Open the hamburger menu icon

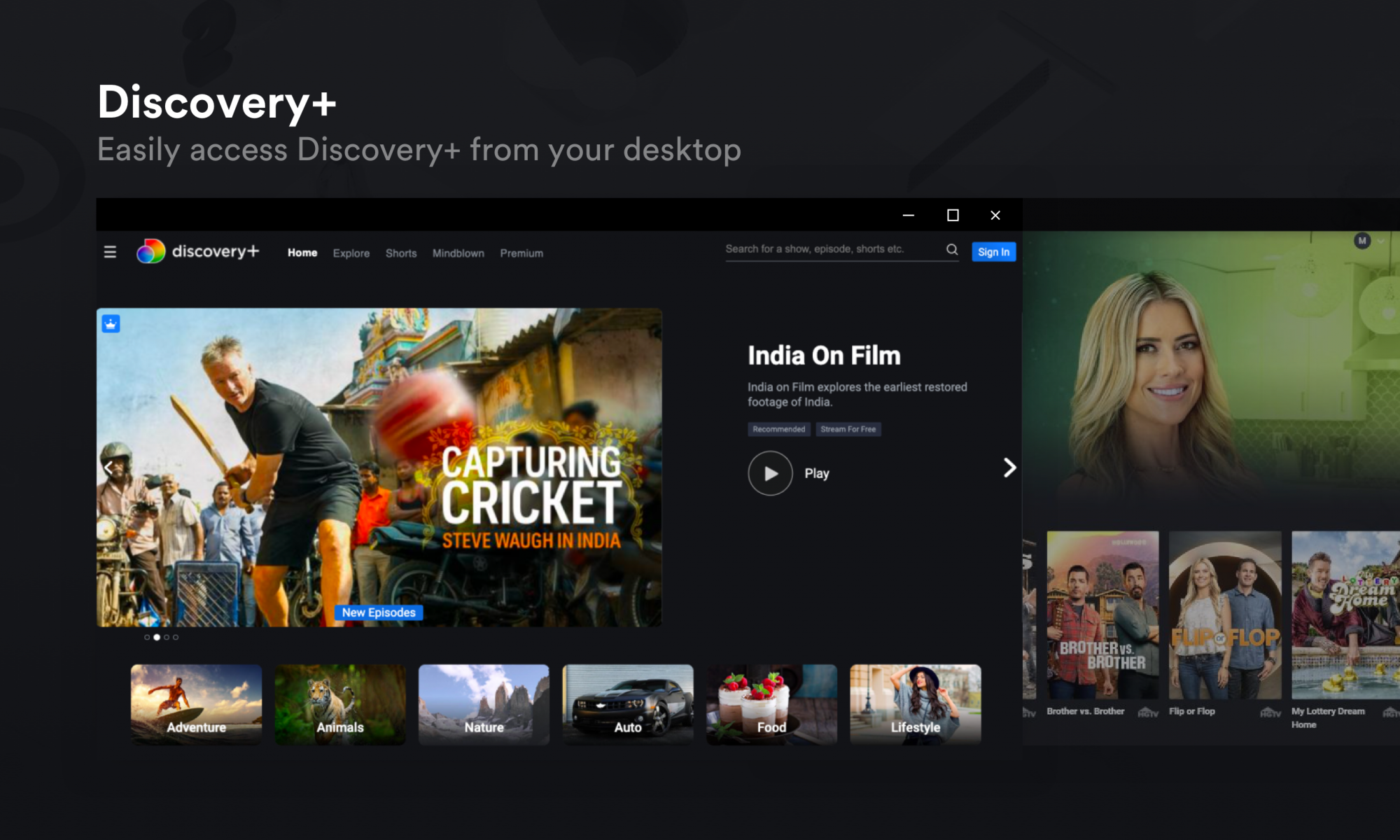[110, 252]
